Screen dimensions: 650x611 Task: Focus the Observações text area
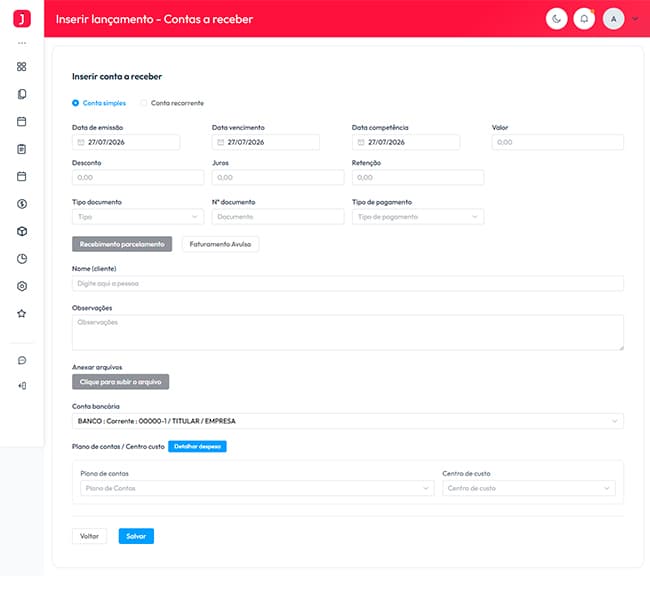348,332
